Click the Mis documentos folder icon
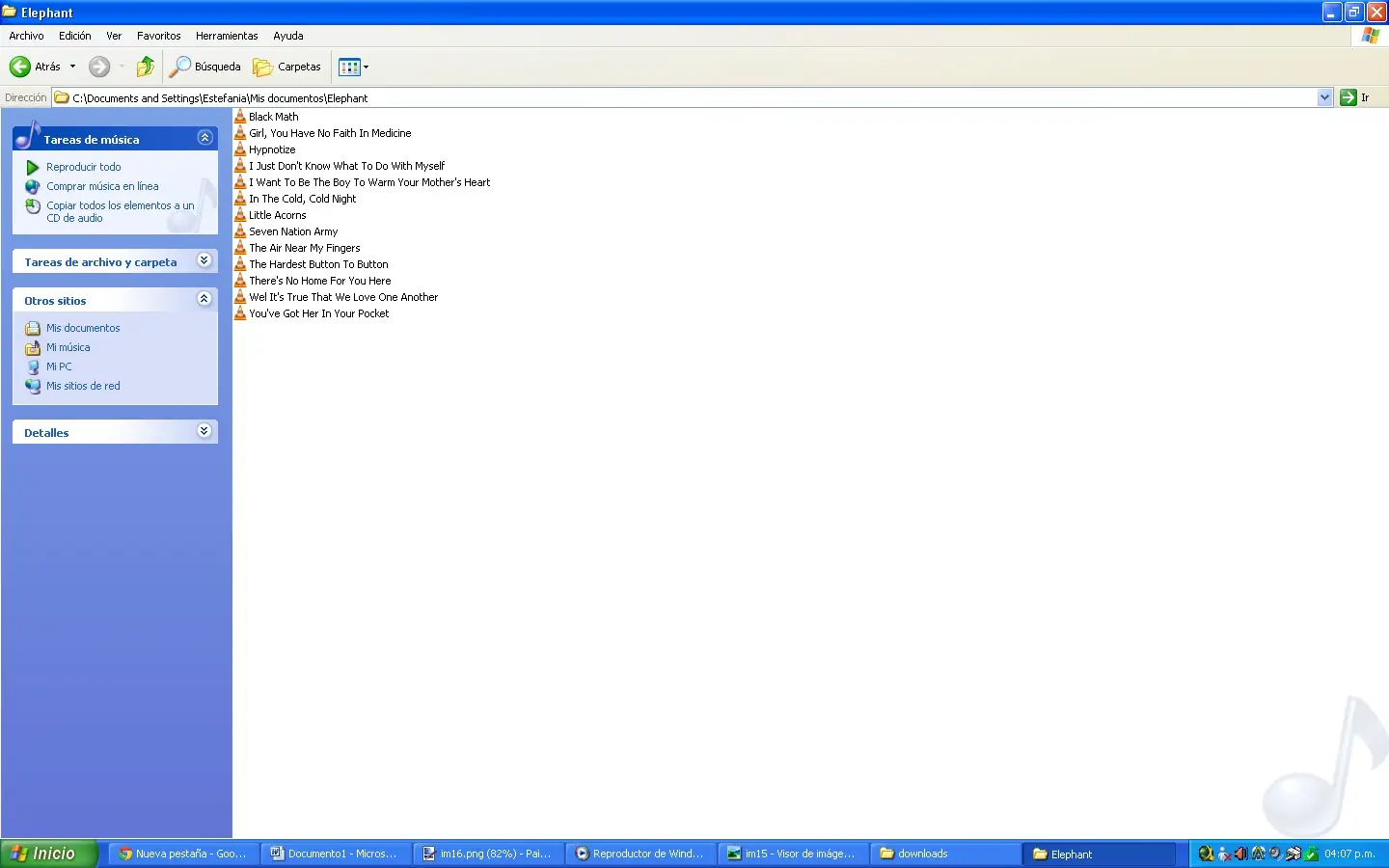This screenshot has width=1389, height=868. click(x=33, y=328)
